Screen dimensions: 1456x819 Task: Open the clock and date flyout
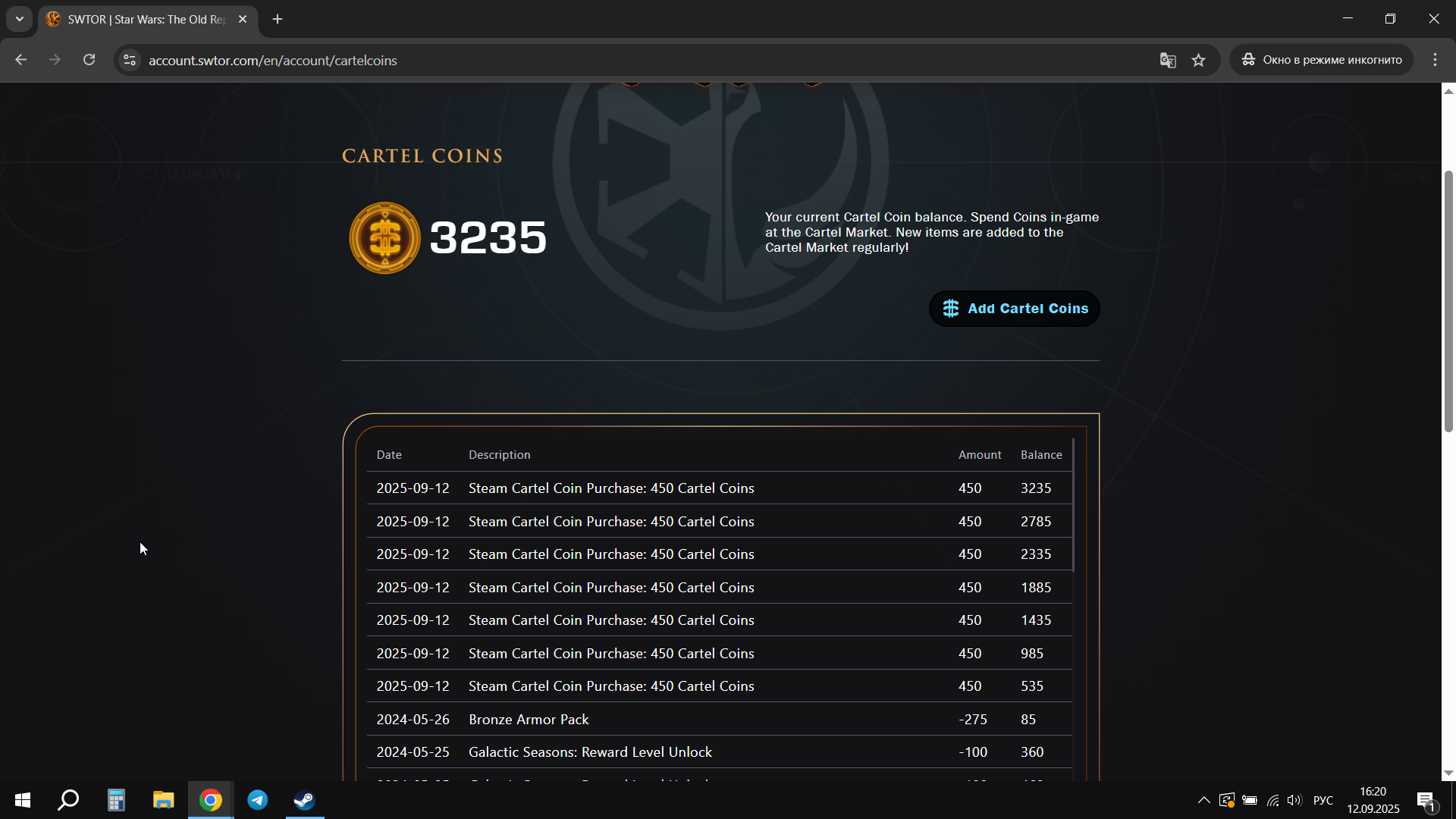click(1373, 800)
